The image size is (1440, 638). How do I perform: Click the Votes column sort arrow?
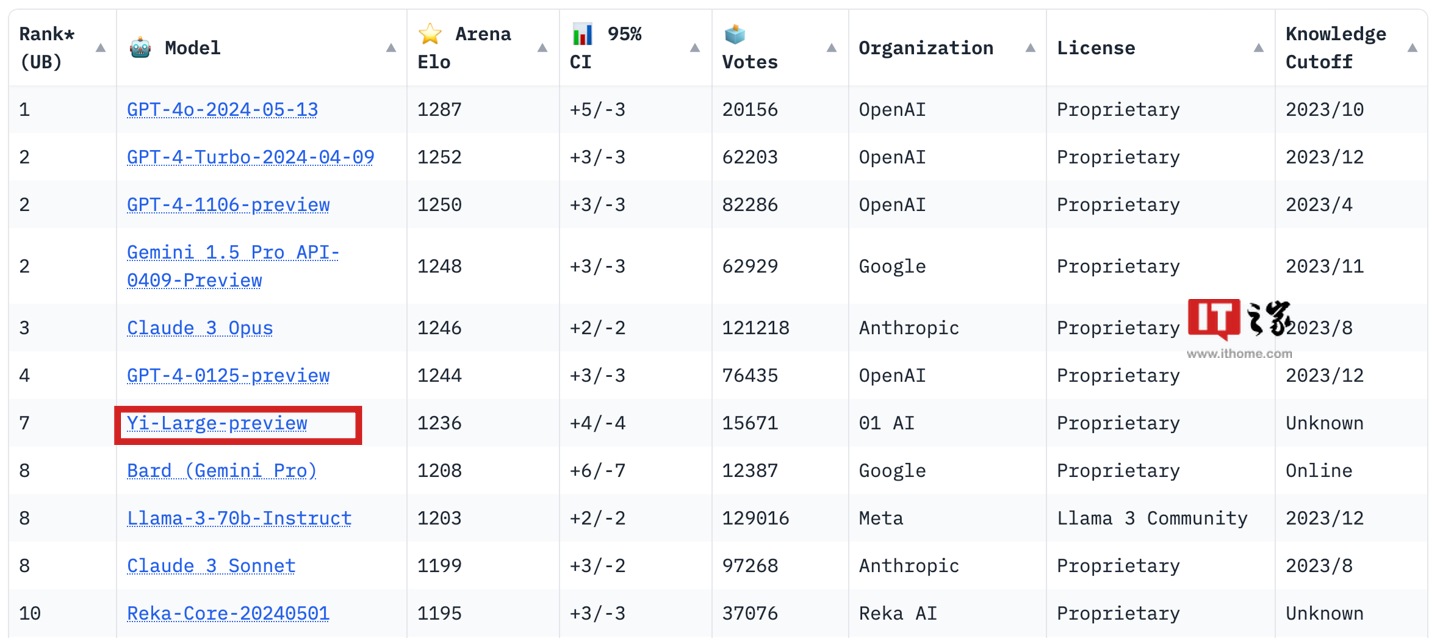coord(831,48)
